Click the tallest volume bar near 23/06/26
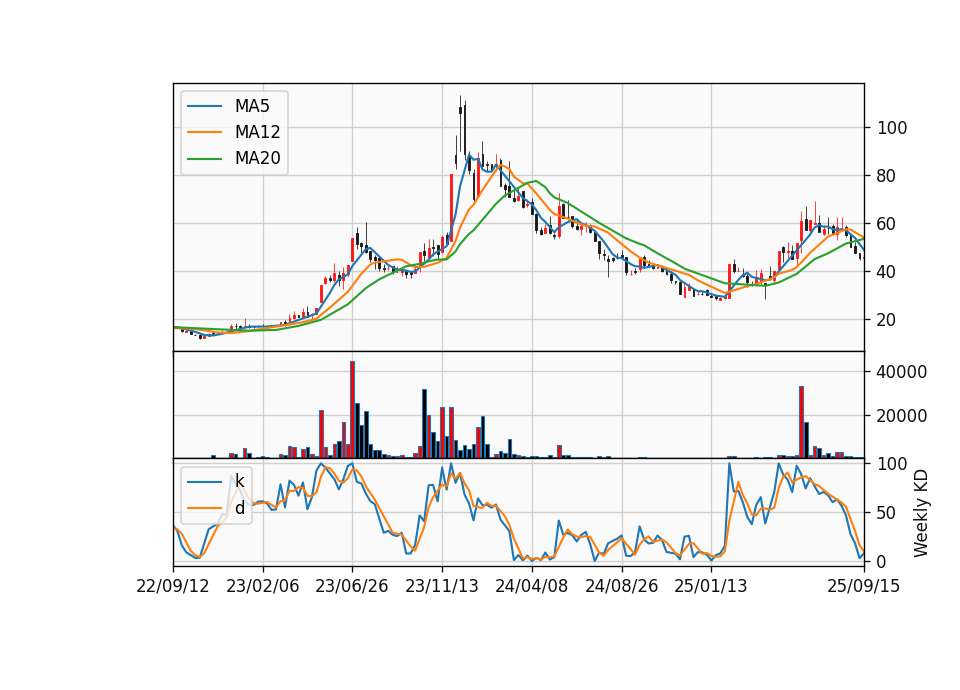This screenshot has width=960, height=690. [x=353, y=410]
